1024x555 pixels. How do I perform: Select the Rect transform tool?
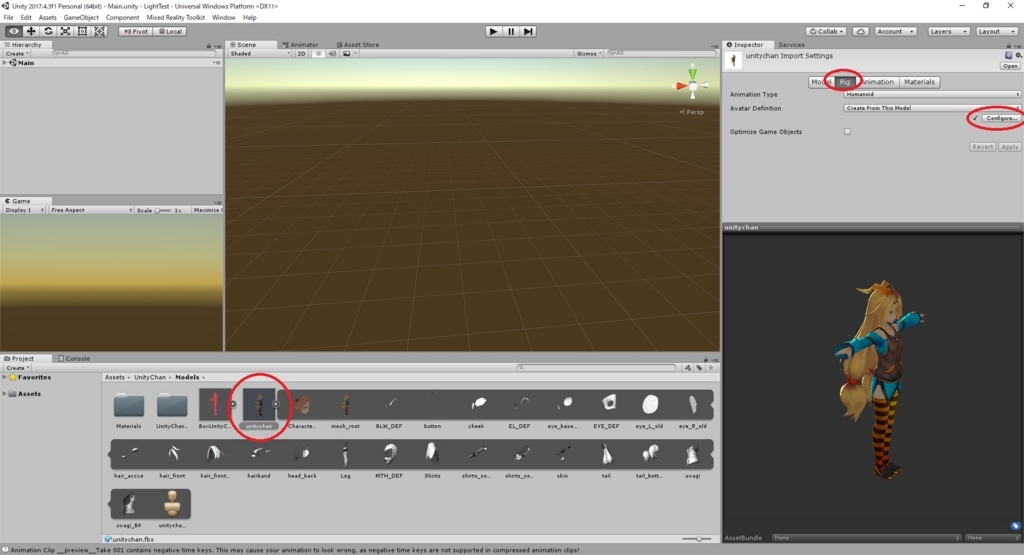82,31
